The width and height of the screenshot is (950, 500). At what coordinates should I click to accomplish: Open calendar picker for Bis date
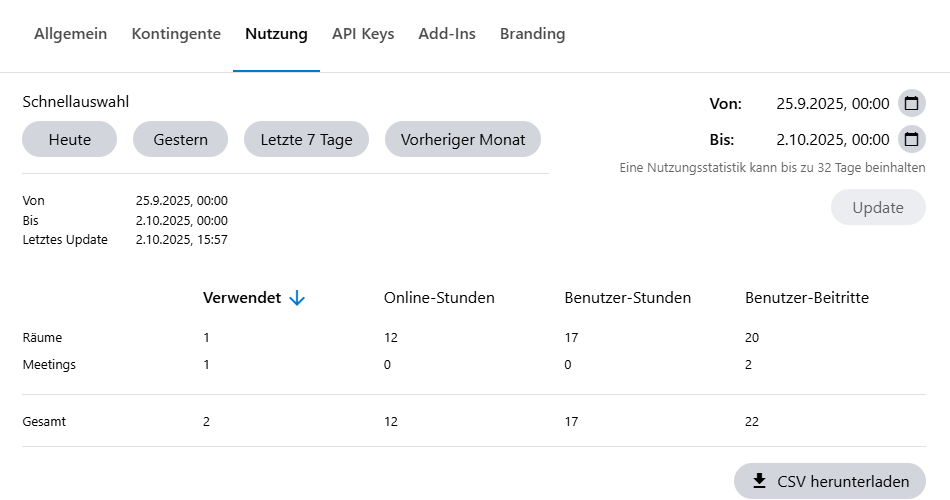(911, 139)
